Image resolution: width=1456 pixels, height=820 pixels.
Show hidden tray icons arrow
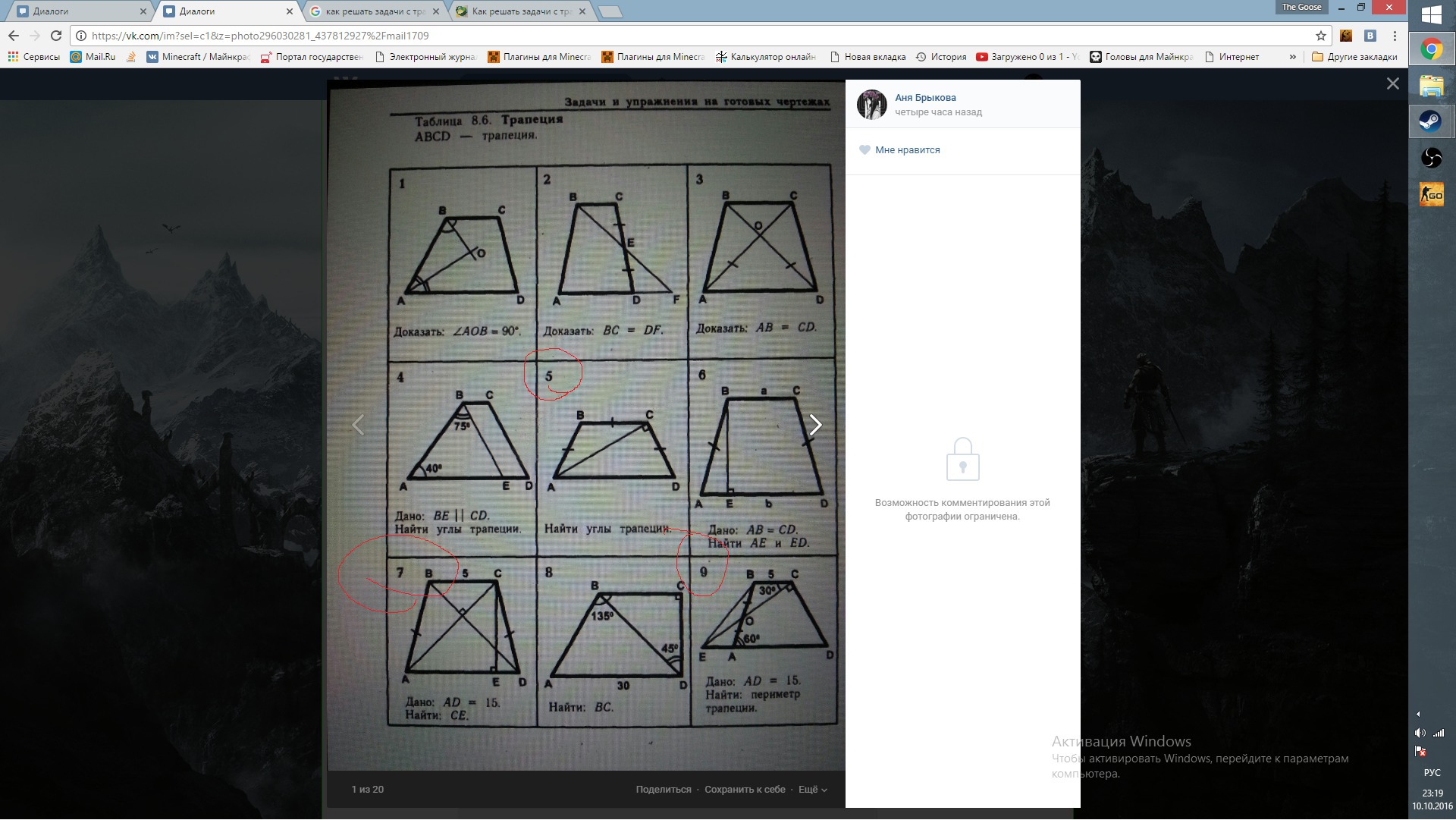1418,714
